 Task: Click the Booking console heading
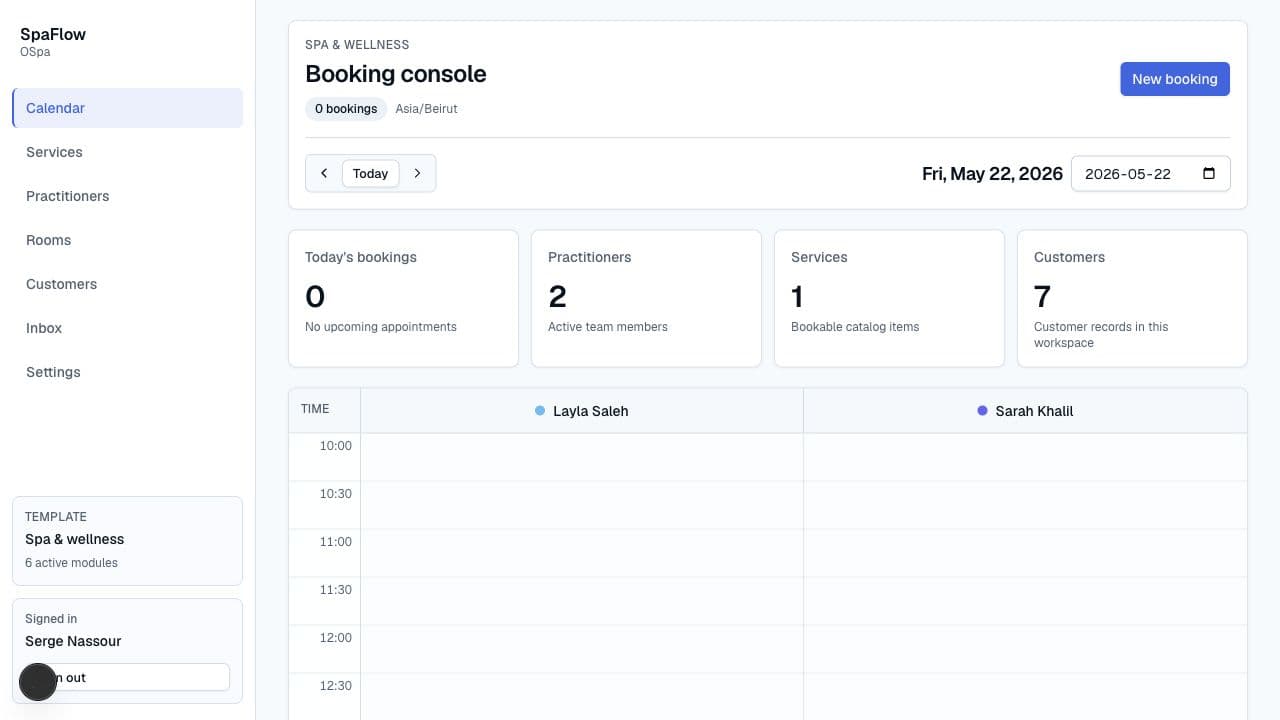396,74
